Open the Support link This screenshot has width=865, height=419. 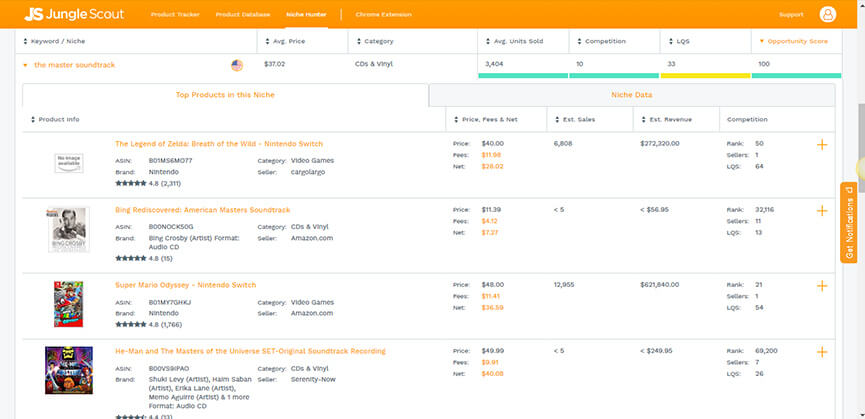point(791,14)
